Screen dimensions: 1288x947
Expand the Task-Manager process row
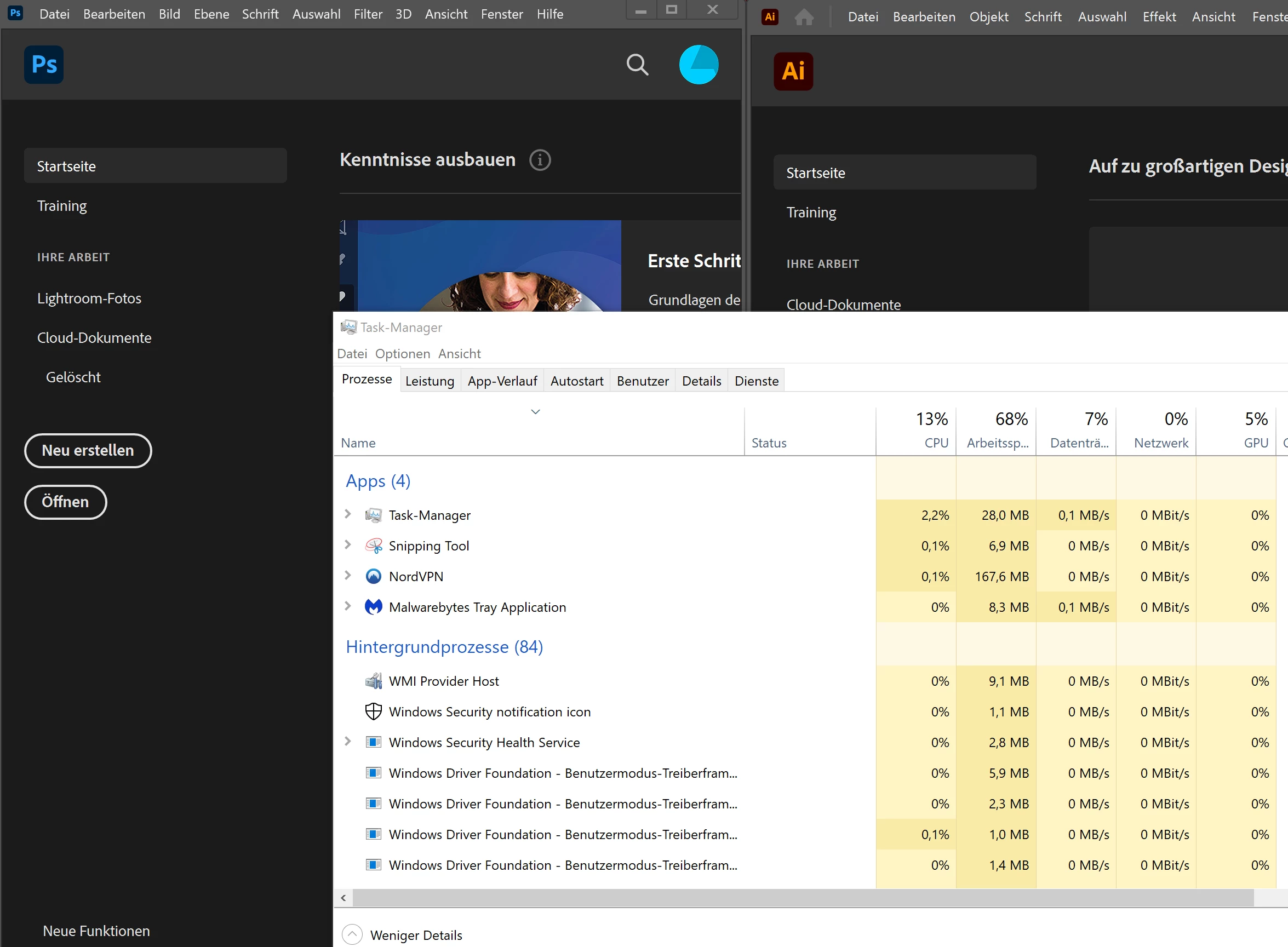(x=347, y=514)
